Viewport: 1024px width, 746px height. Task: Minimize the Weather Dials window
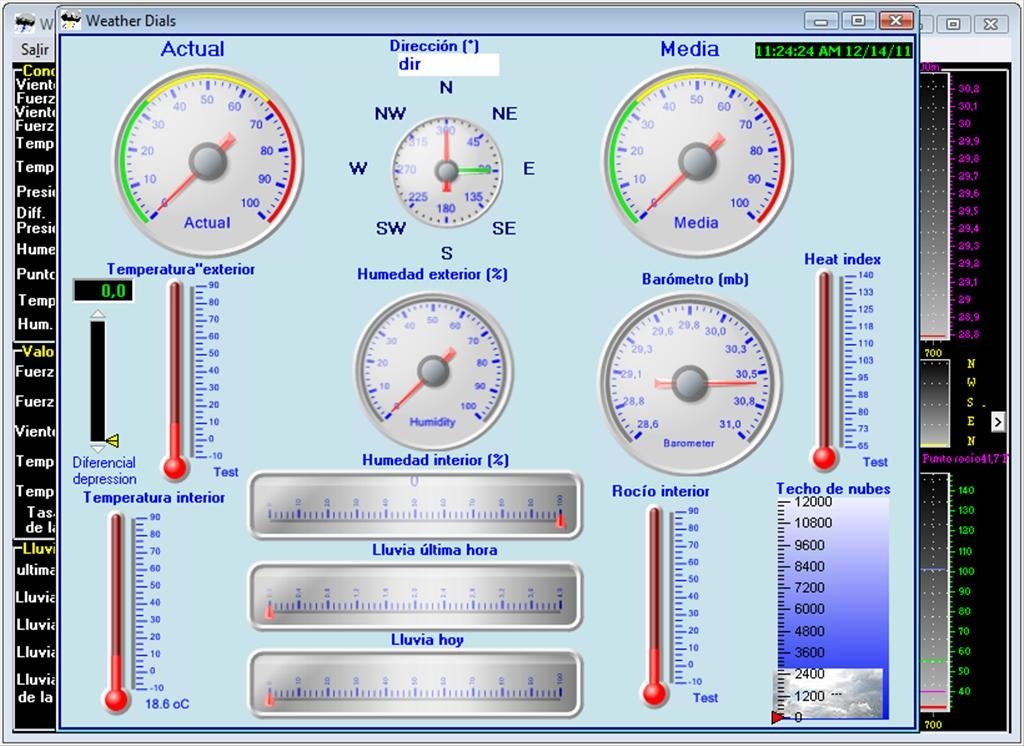(x=822, y=21)
